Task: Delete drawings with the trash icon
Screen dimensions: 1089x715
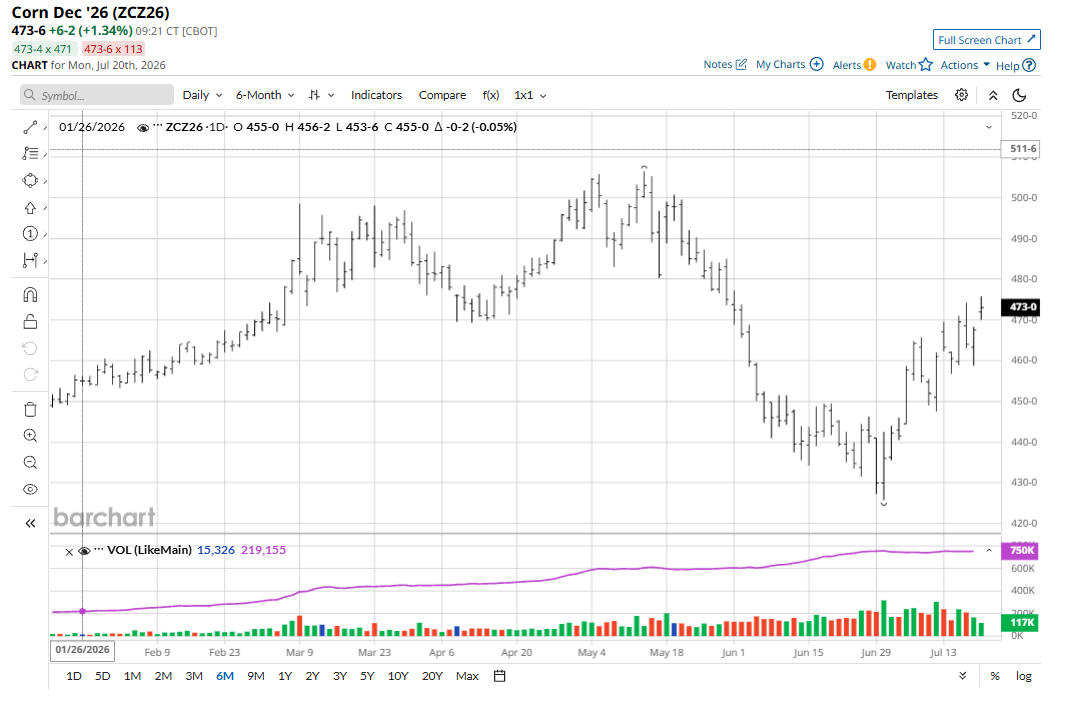Action: click(x=30, y=409)
